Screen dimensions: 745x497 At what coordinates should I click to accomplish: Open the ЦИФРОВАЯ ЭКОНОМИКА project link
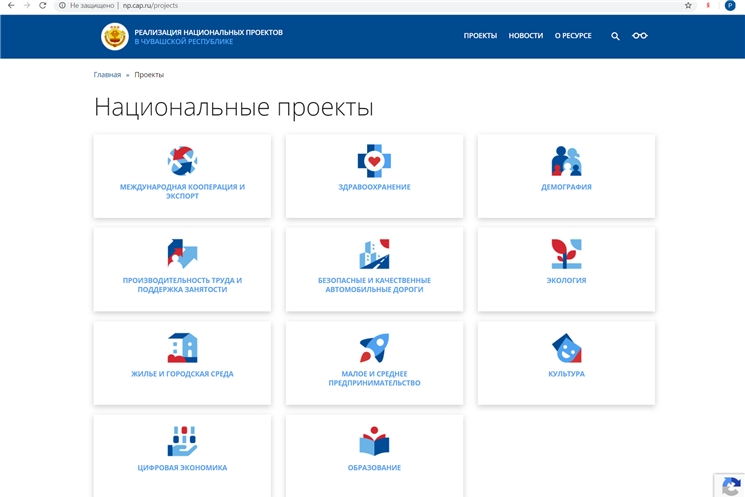(x=182, y=468)
